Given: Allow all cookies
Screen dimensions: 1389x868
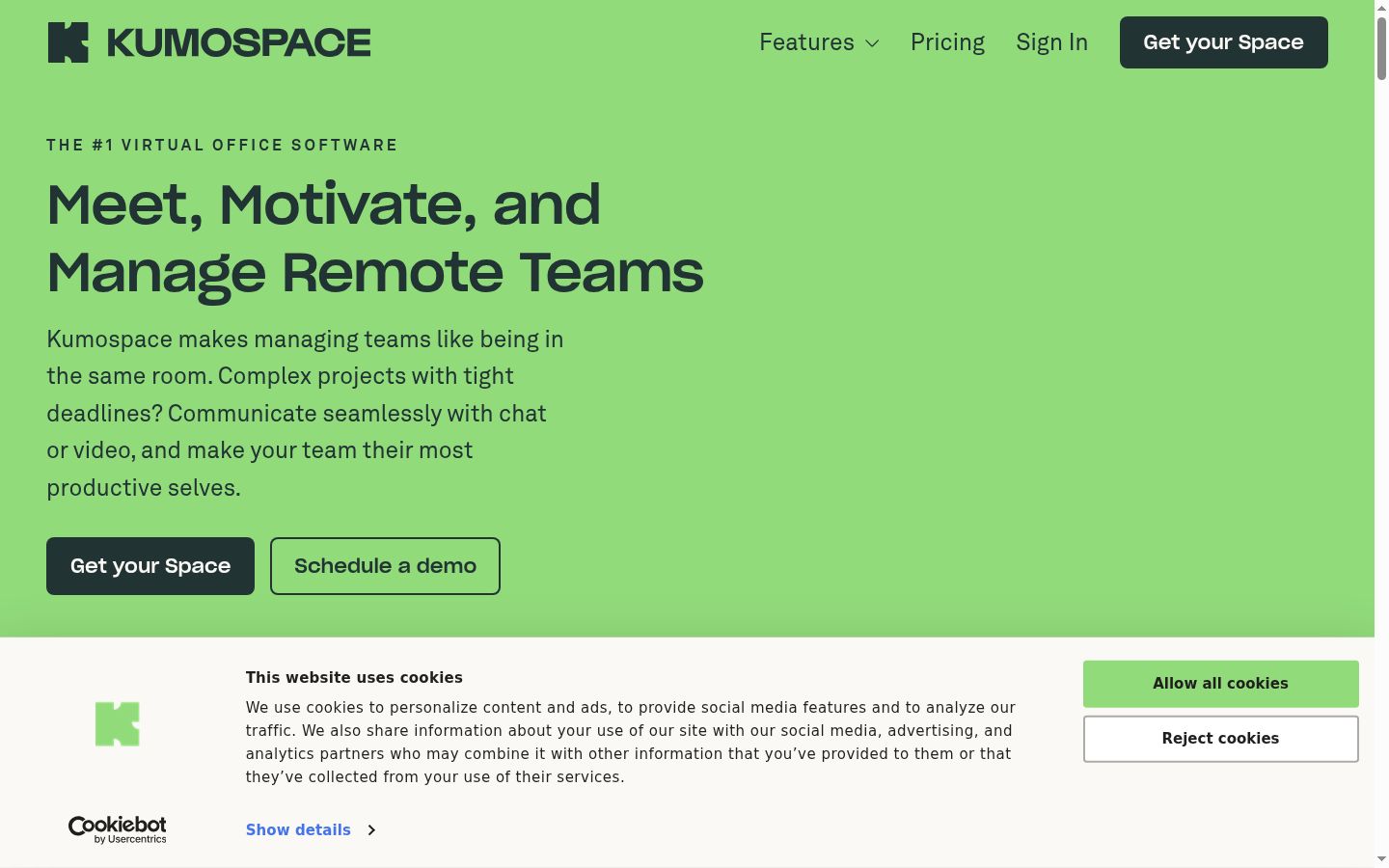Looking at the screenshot, I should click(x=1220, y=684).
